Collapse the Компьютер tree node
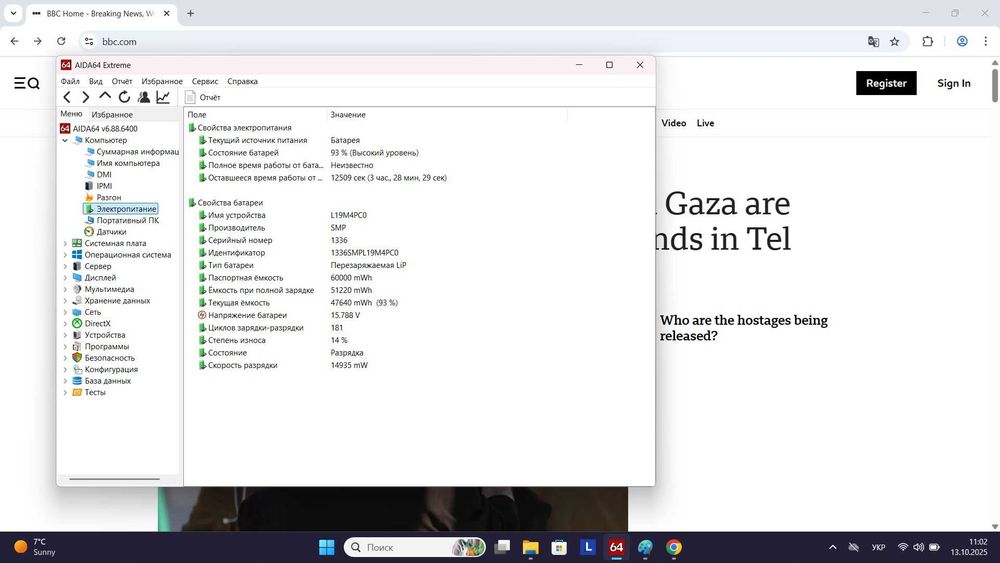Image resolution: width=1000 pixels, height=563 pixels. 65,140
